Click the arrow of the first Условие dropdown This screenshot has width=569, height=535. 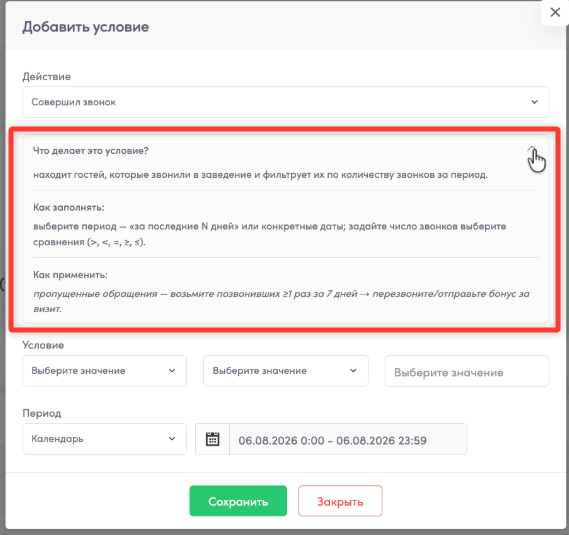172,371
